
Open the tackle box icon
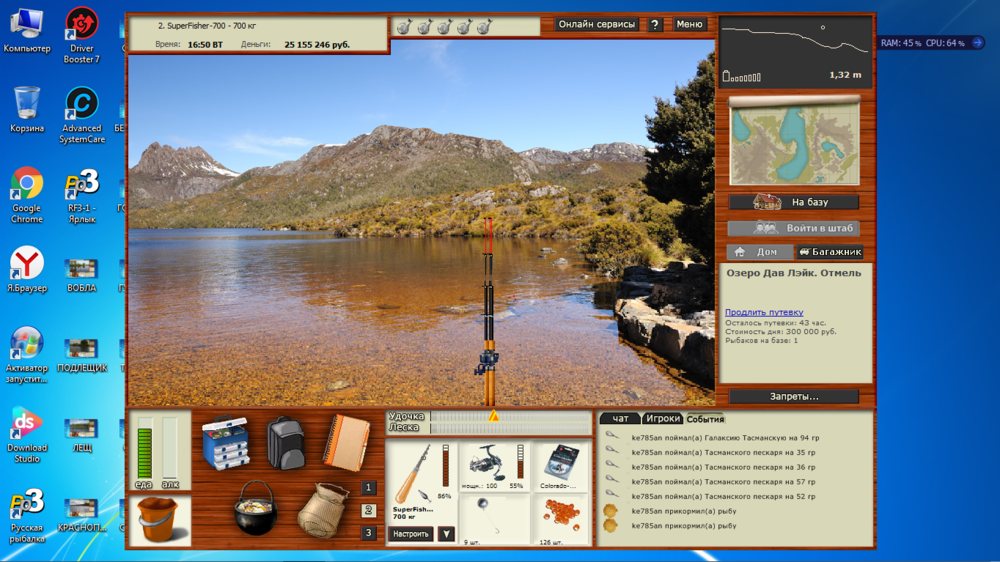(x=225, y=444)
